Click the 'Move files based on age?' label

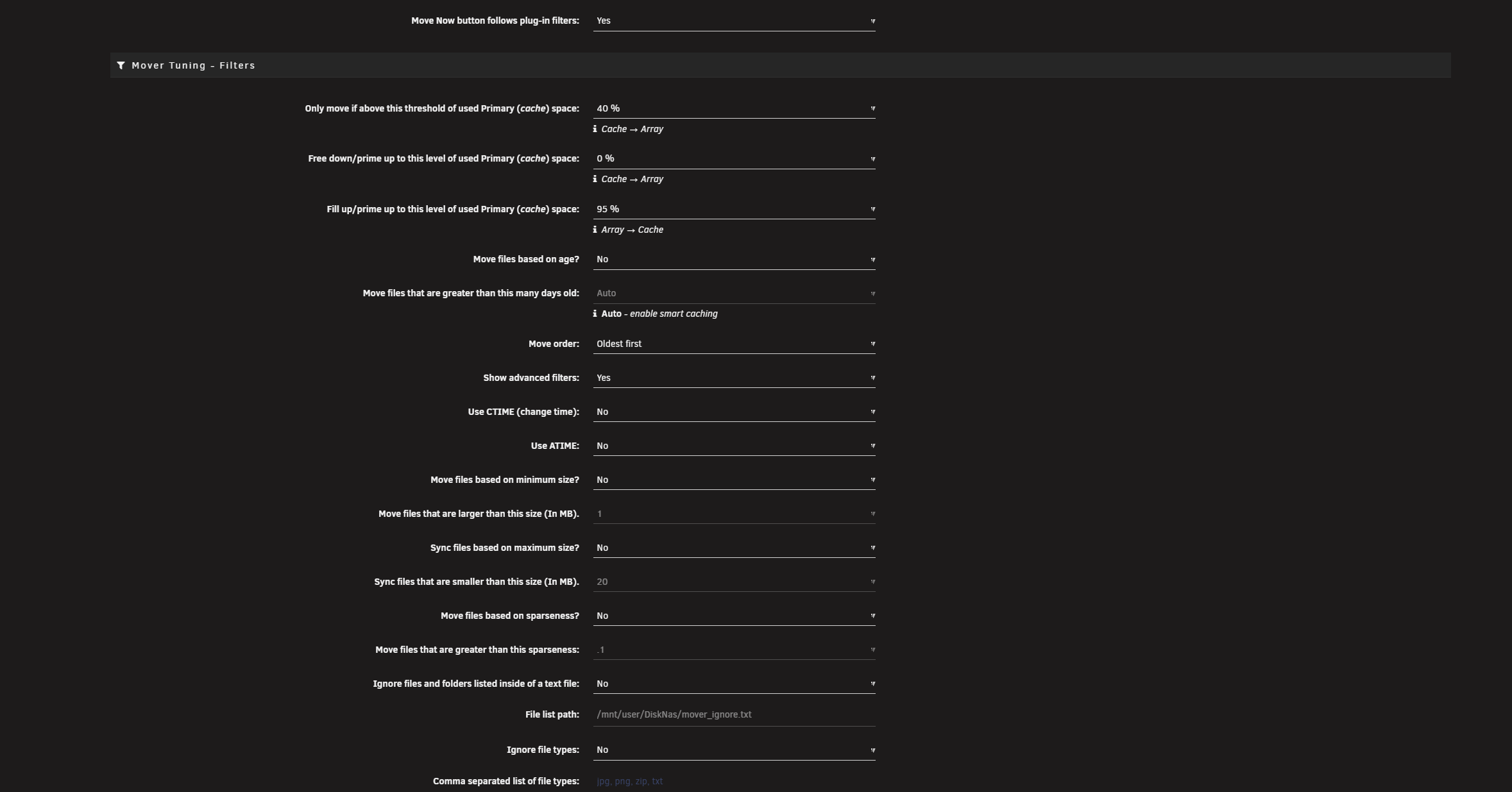pyautogui.click(x=526, y=259)
